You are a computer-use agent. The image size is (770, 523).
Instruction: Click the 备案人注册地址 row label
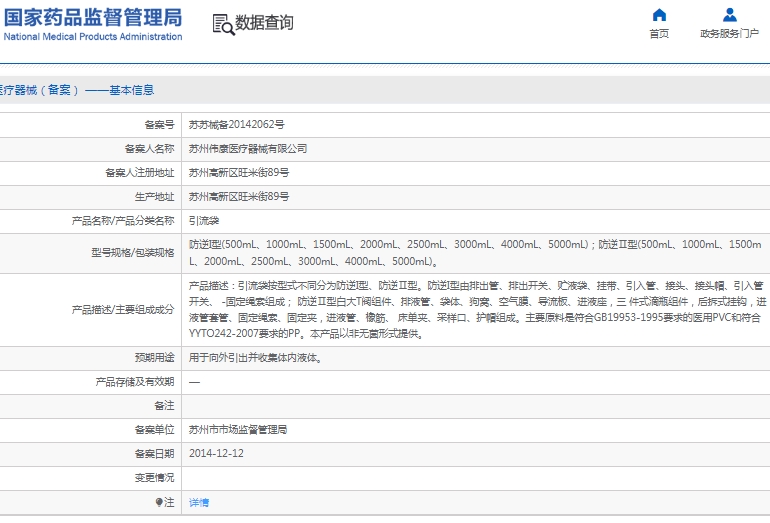point(140,173)
